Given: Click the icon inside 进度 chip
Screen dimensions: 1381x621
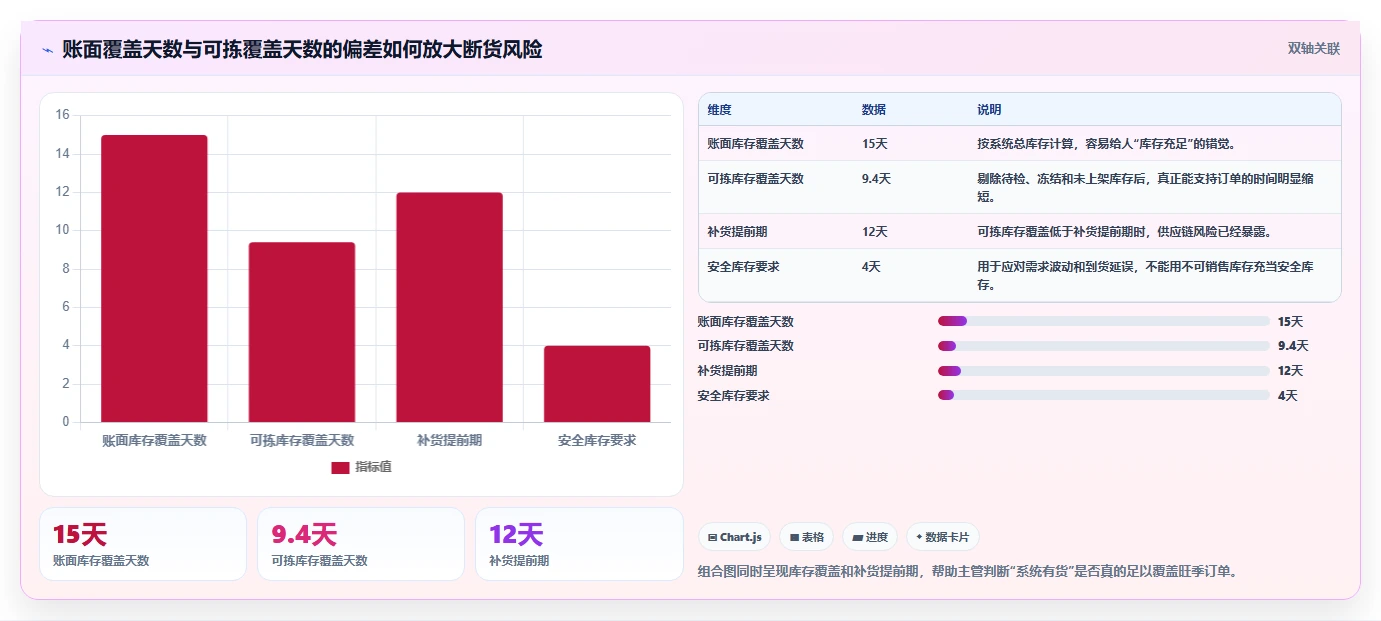Looking at the screenshot, I should (857, 537).
